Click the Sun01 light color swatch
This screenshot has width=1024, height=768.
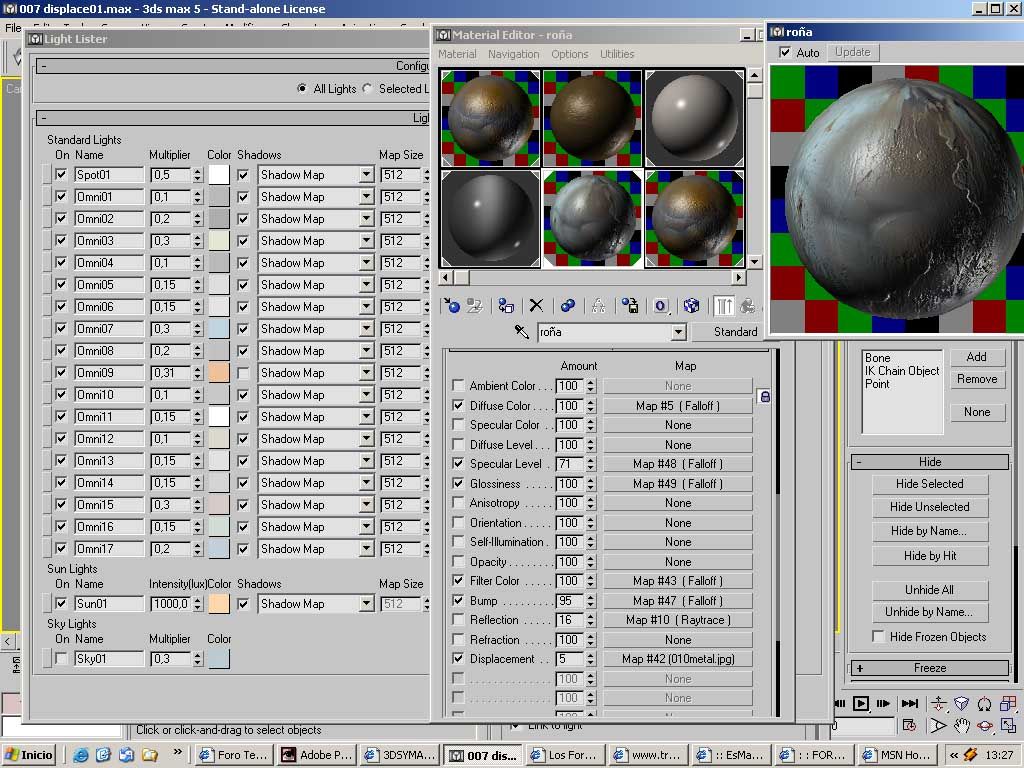(219, 604)
